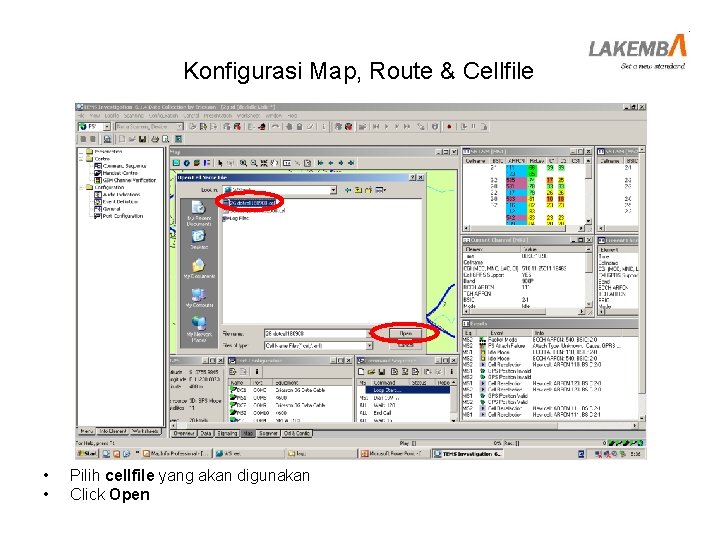Click the Create New Folder icon

[x=368, y=190]
